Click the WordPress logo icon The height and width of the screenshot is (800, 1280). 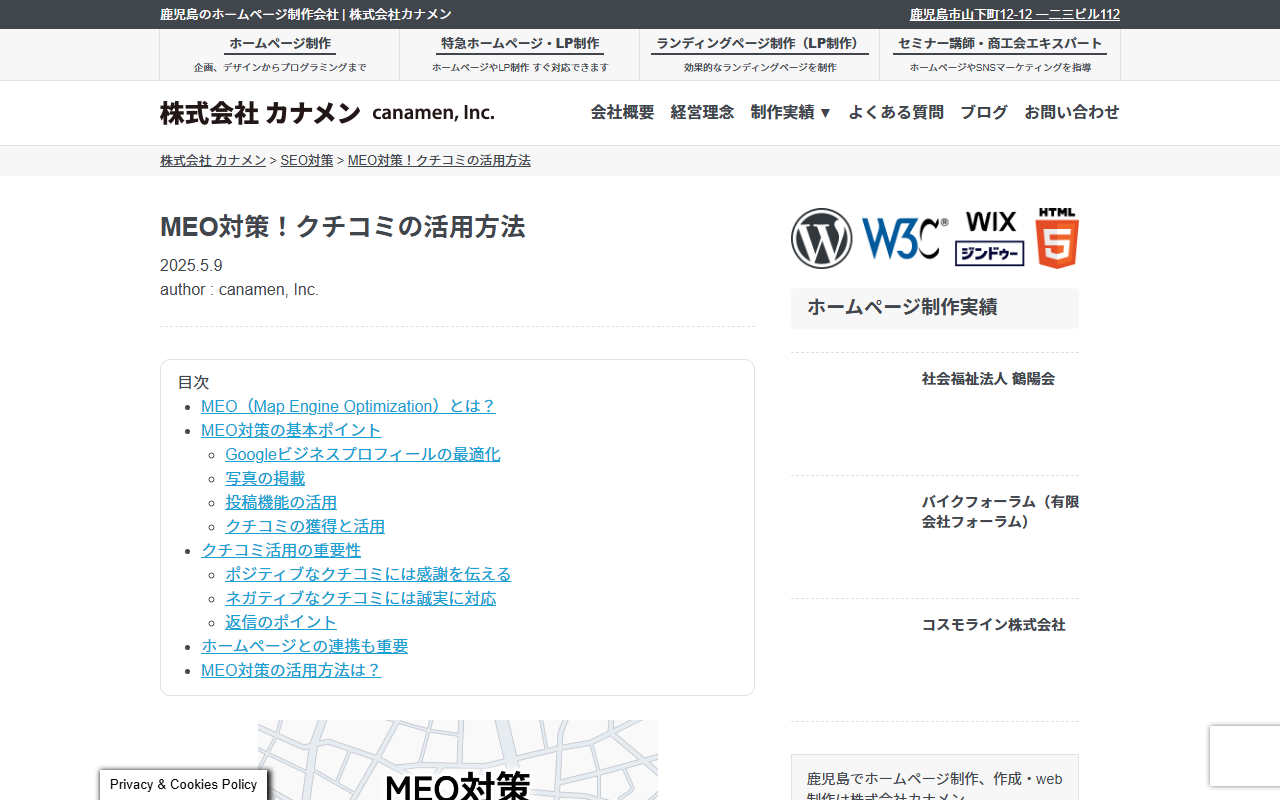point(821,238)
